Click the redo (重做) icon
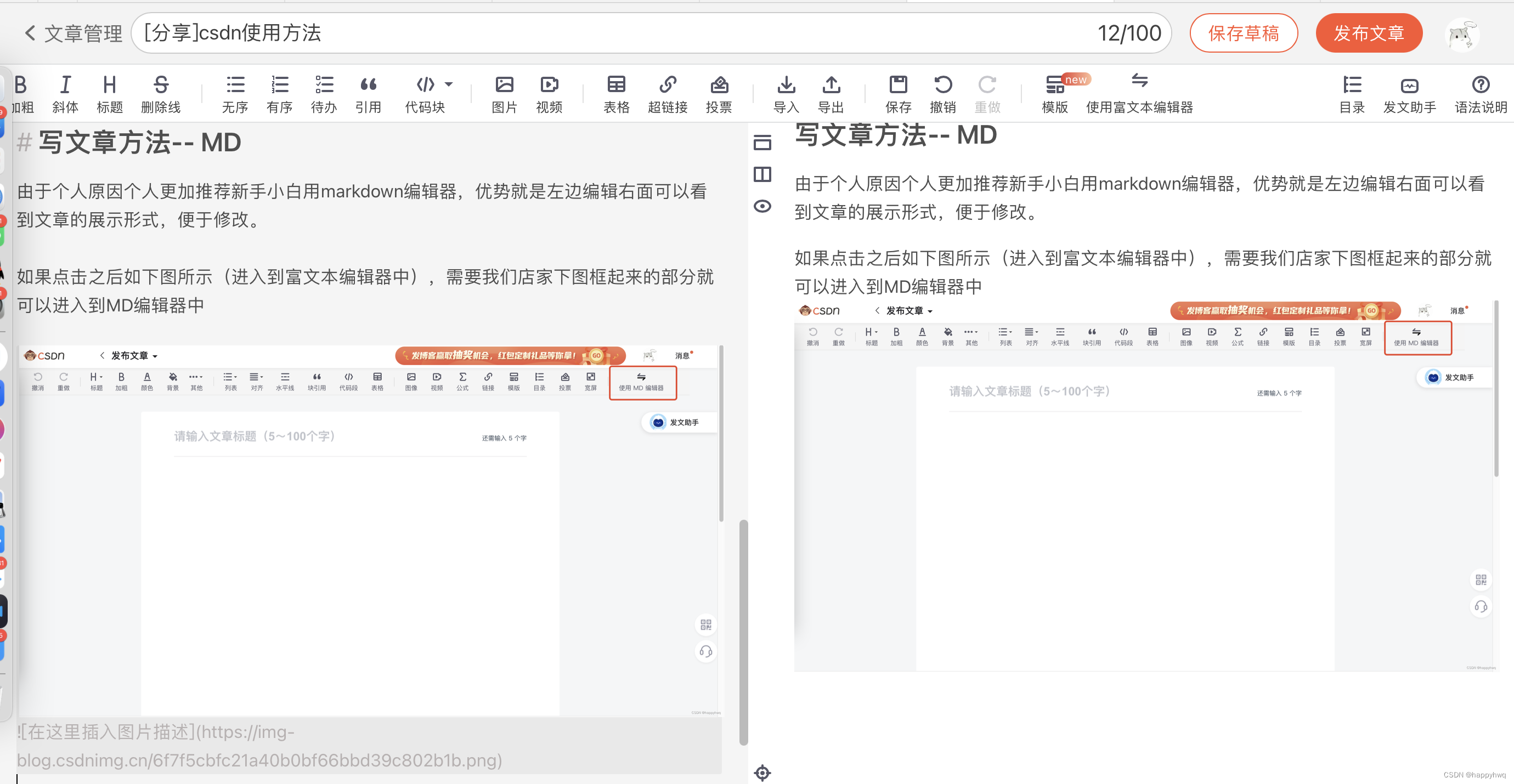Image resolution: width=1514 pixels, height=784 pixels. tap(987, 94)
